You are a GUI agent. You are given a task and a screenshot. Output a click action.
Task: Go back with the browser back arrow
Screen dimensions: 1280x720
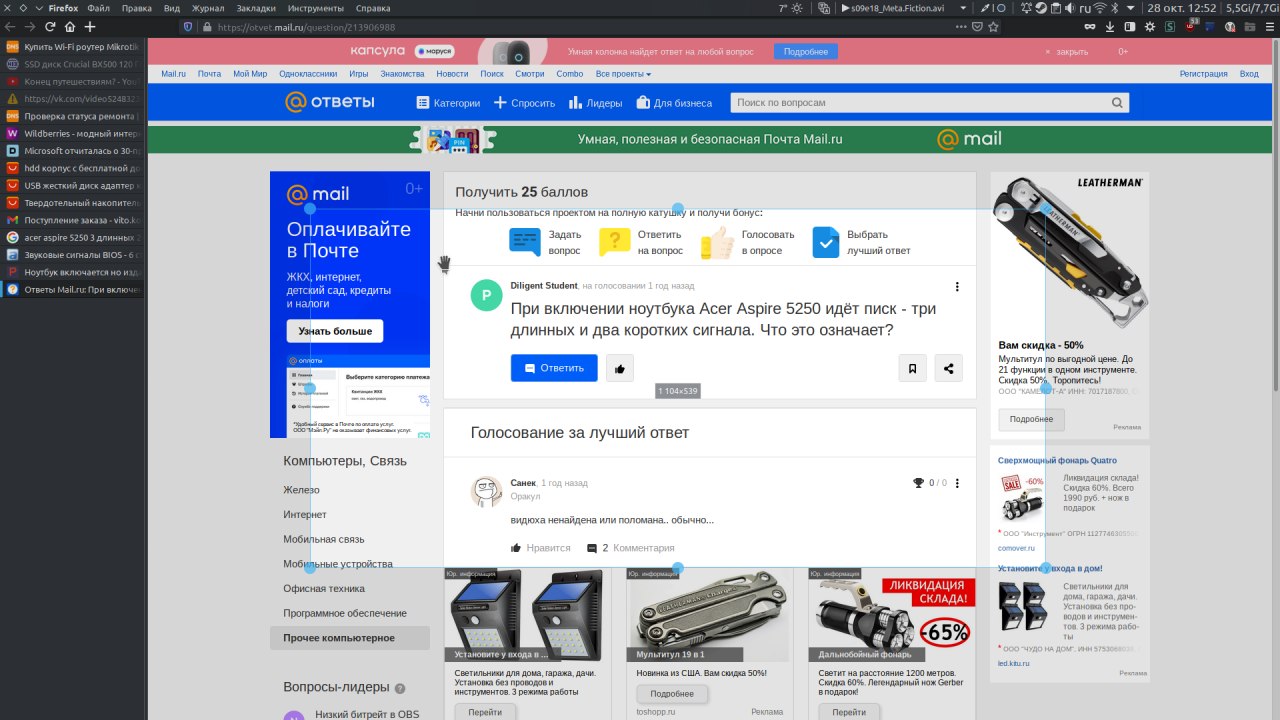click(9, 27)
